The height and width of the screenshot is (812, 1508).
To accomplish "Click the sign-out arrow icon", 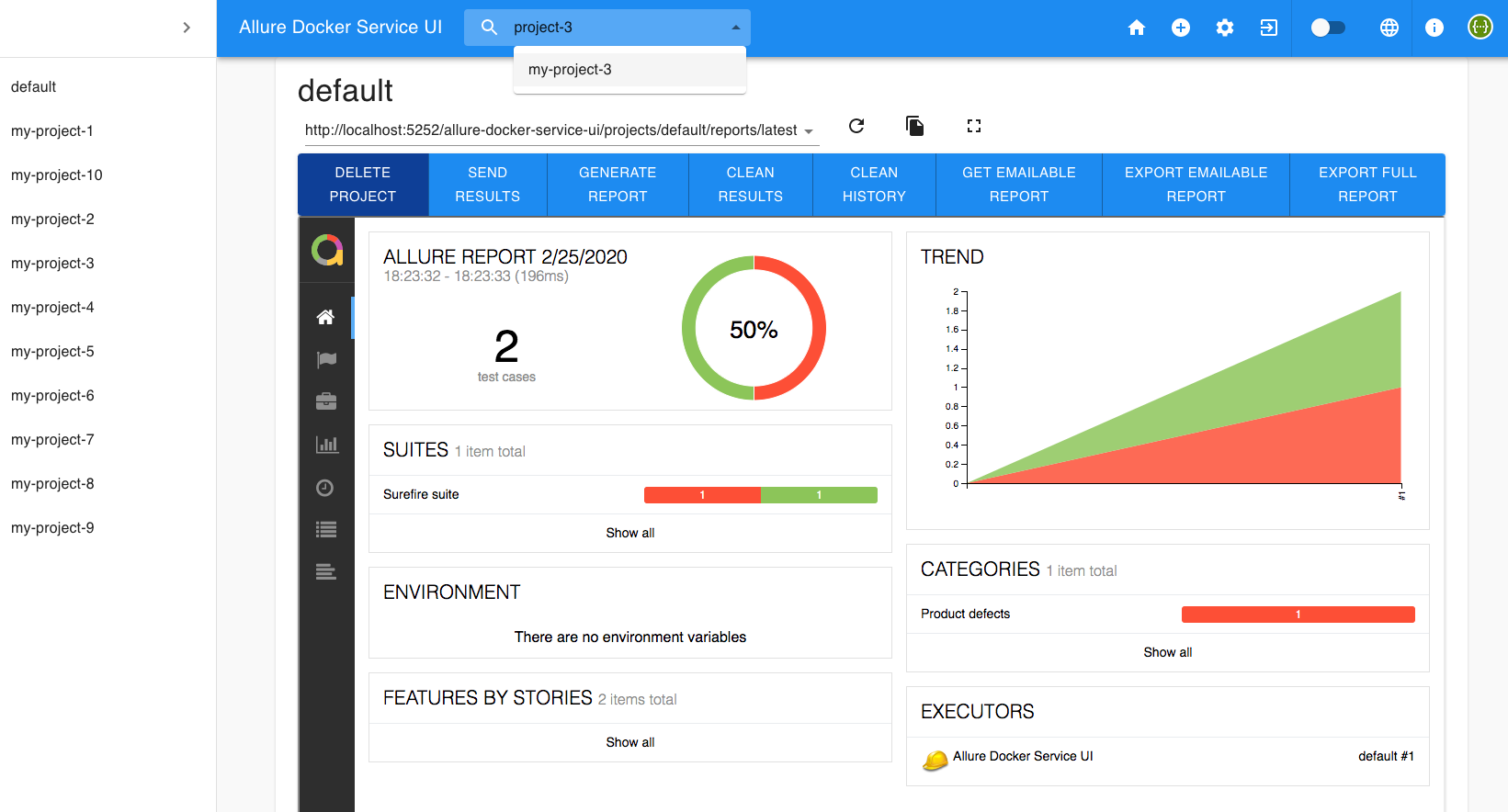I will click(x=1269, y=28).
